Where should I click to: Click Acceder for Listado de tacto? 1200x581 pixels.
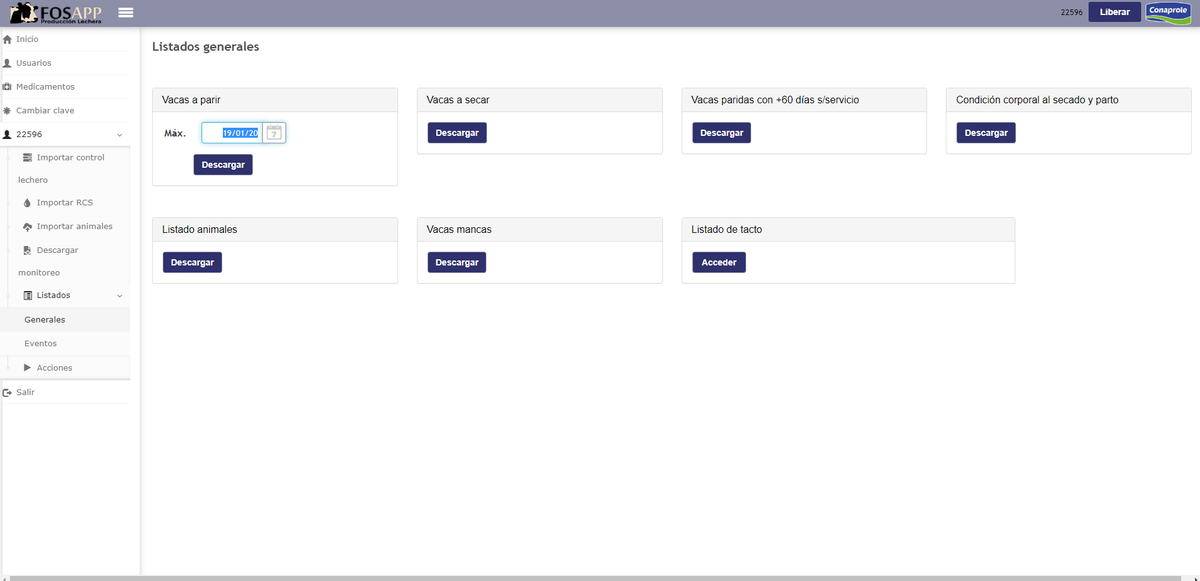[x=719, y=262]
